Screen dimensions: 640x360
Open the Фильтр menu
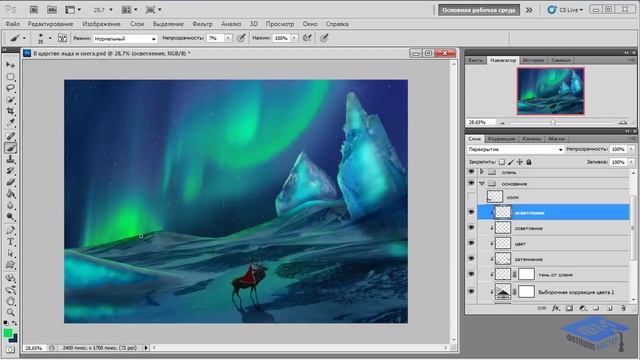coord(202,24)
